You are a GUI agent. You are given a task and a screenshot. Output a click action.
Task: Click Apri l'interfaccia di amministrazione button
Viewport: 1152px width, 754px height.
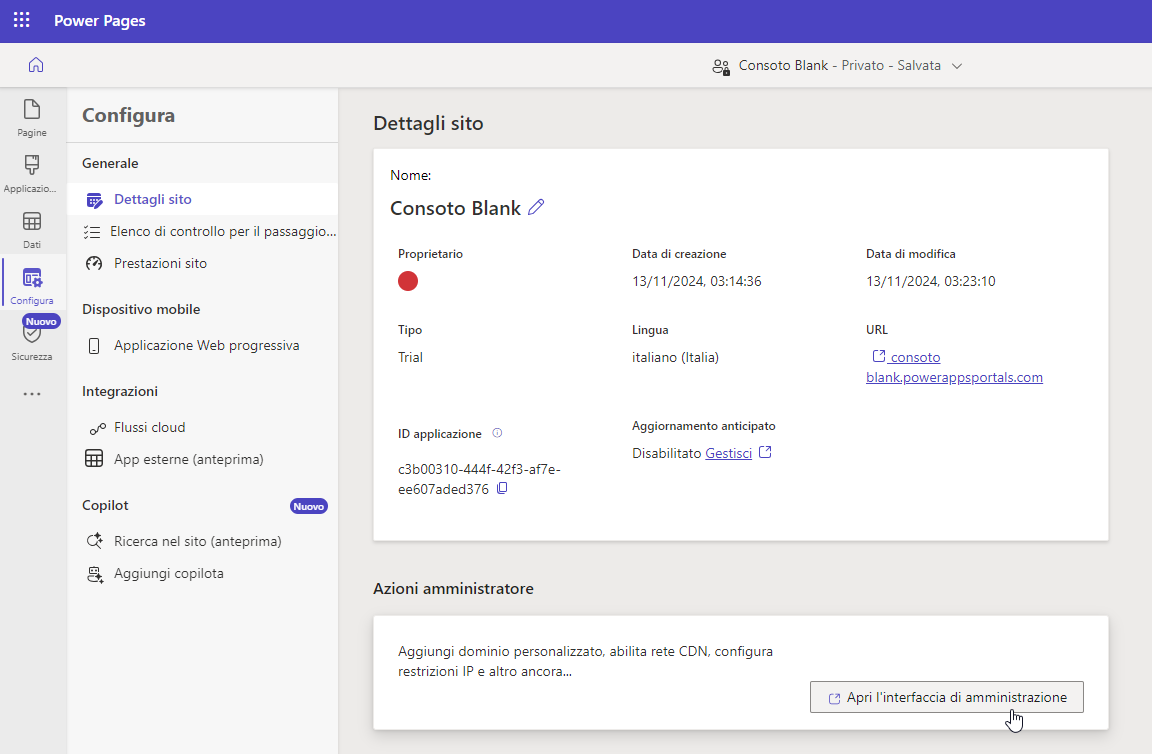coord(946,697)
